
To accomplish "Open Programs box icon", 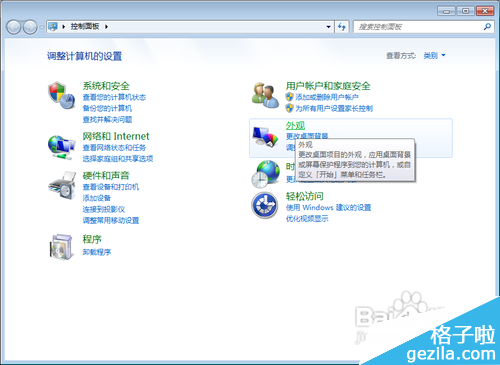I will tap(61, 247).
